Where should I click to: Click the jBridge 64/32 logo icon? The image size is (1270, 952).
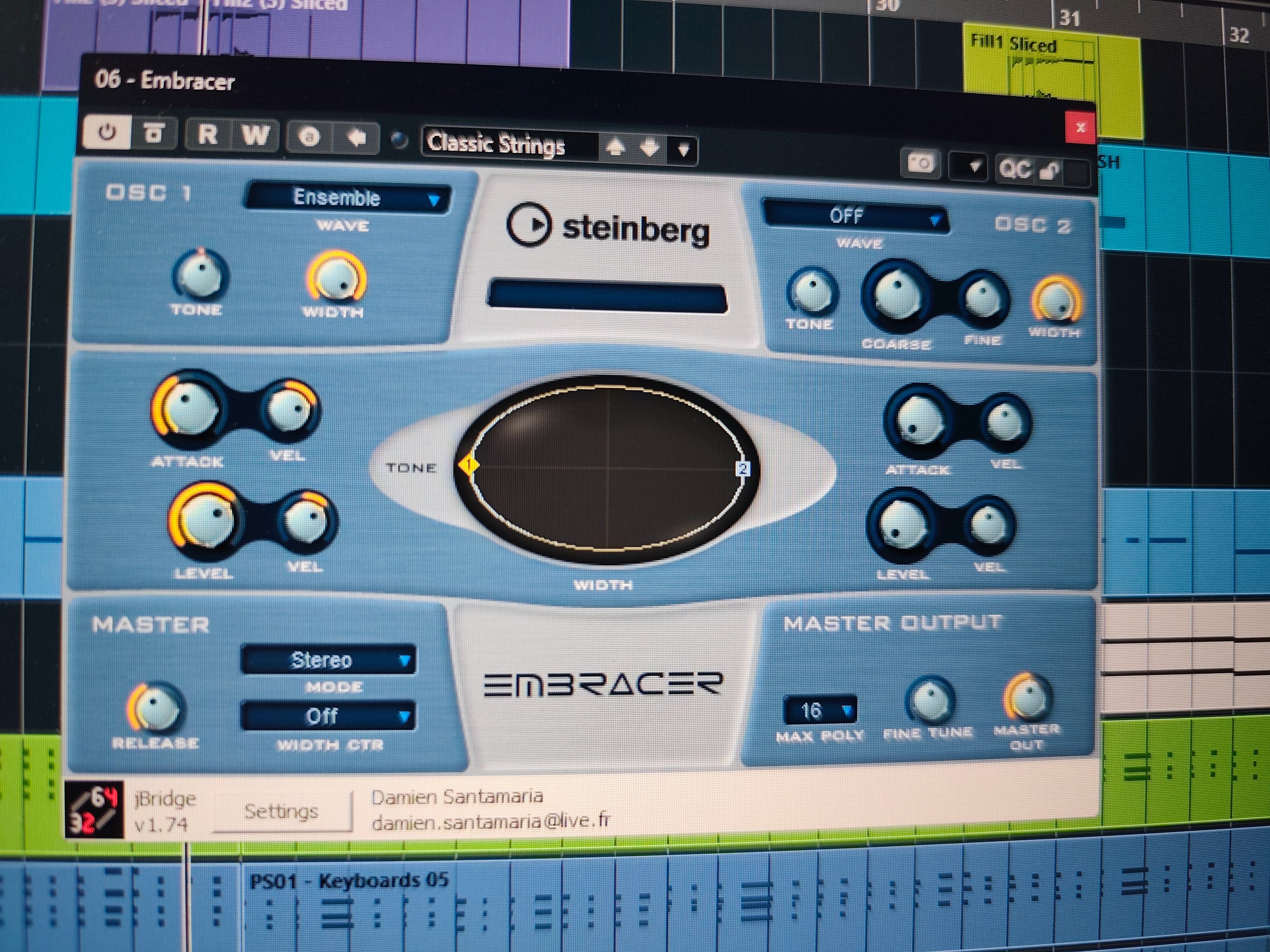(x=94, y=810)
